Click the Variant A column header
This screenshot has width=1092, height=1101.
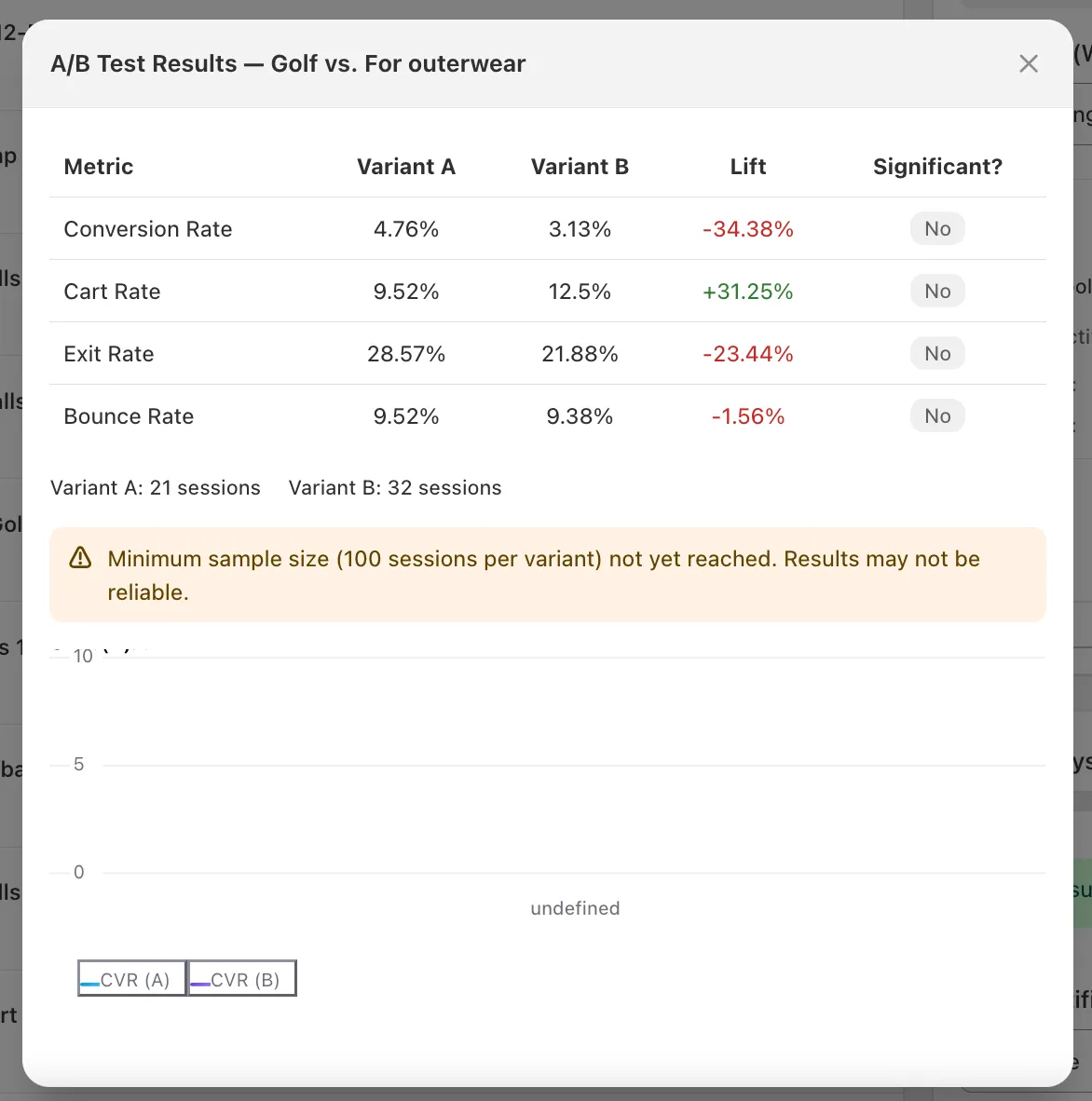pos(406,167)
